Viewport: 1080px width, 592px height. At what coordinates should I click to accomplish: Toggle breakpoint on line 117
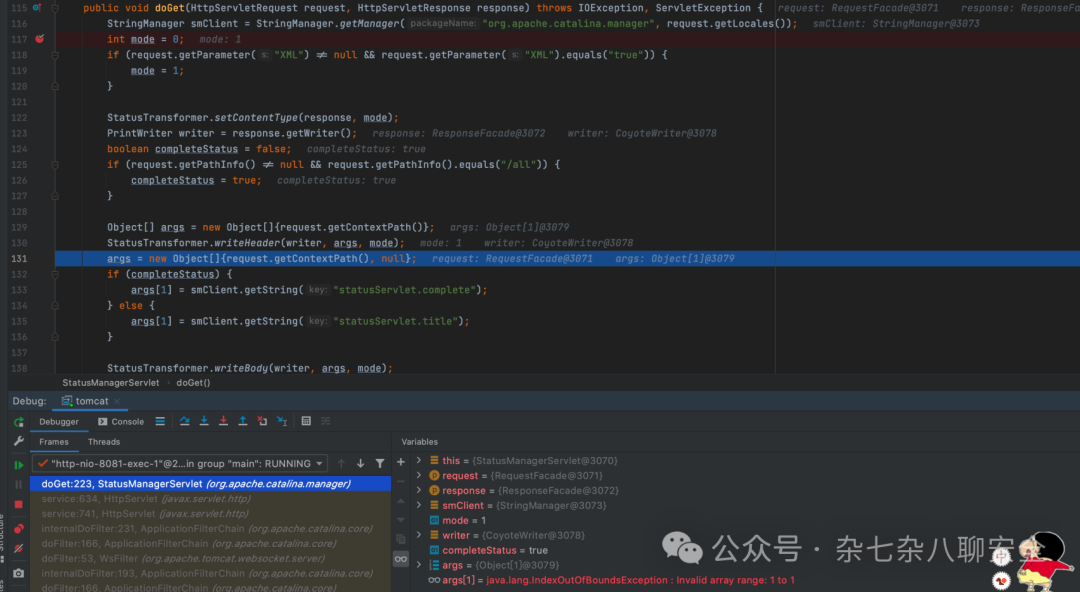40,39
